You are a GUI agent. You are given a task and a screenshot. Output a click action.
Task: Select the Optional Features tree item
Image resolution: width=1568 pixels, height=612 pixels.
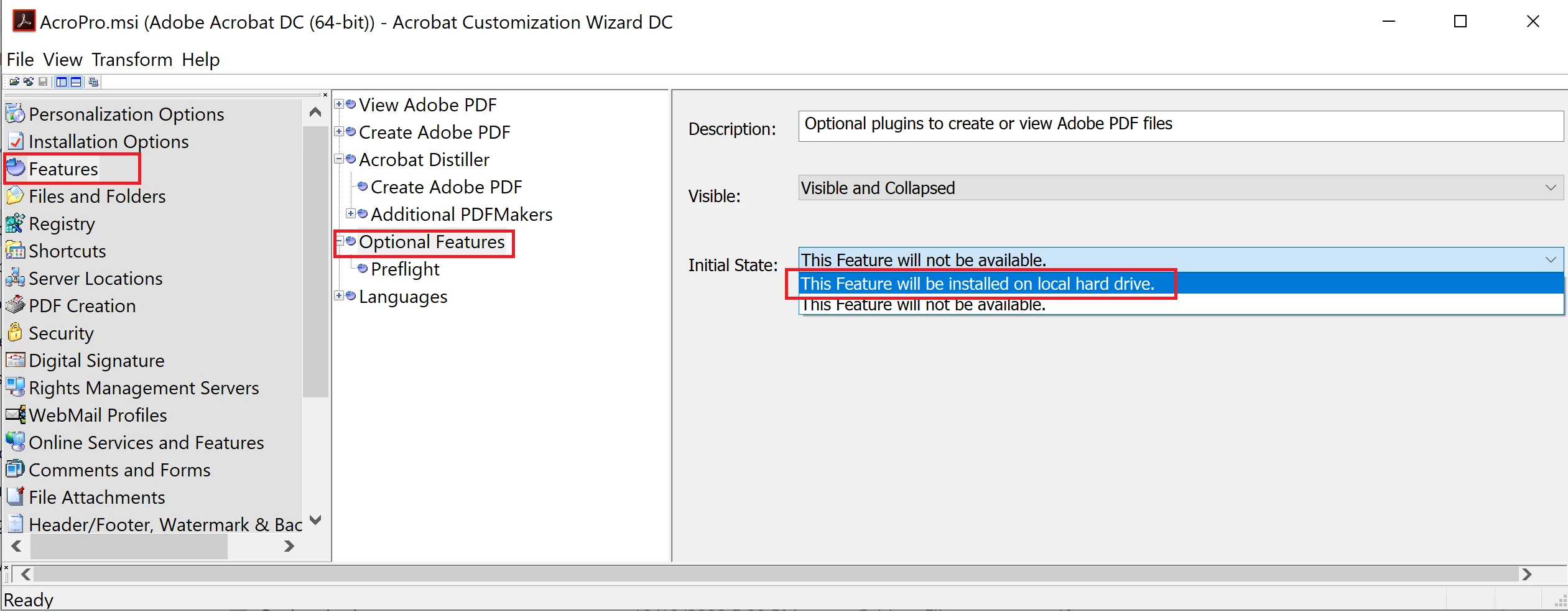click(432, 241)
